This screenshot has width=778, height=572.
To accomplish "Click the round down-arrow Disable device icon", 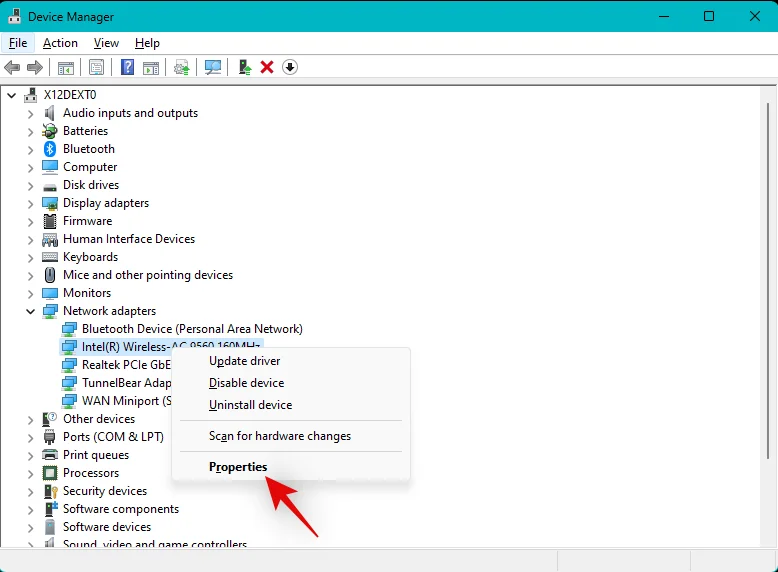I will tap(290, 67).
